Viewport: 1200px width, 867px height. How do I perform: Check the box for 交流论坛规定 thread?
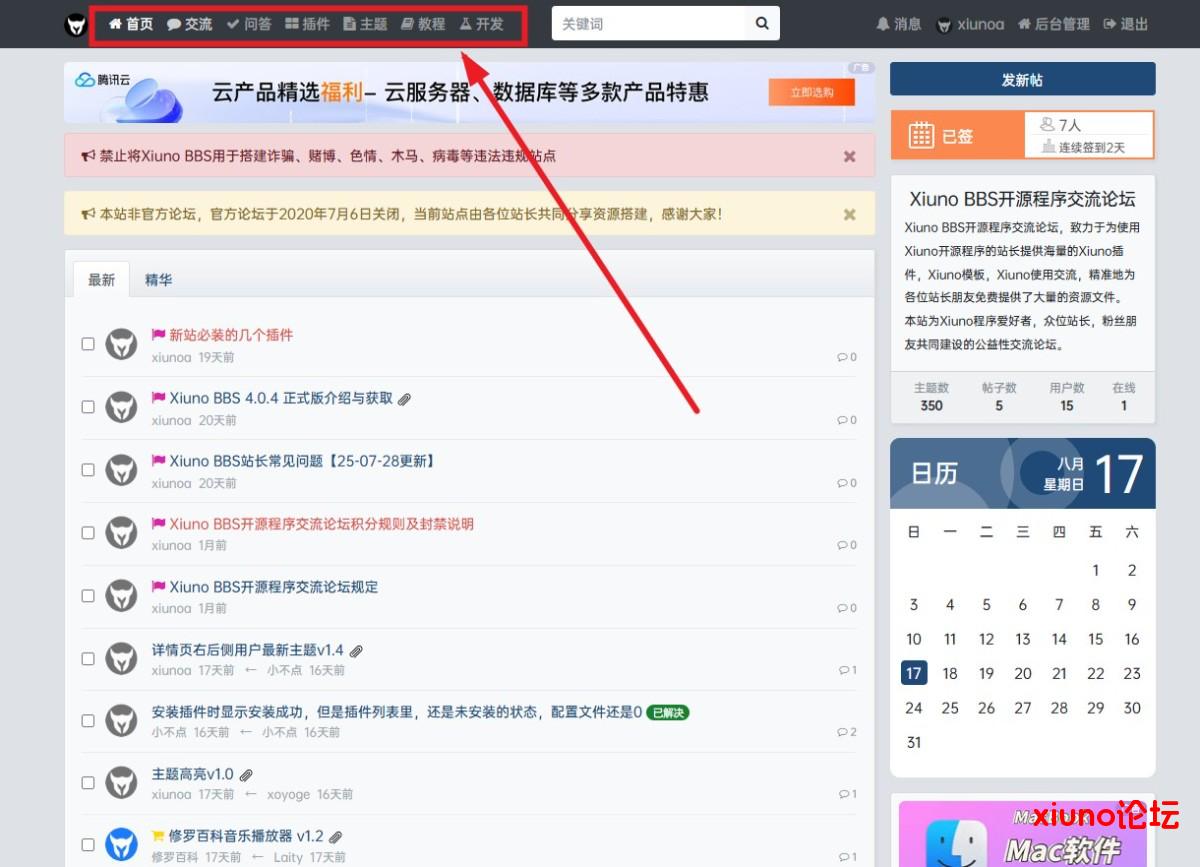(x=88, y=596)
